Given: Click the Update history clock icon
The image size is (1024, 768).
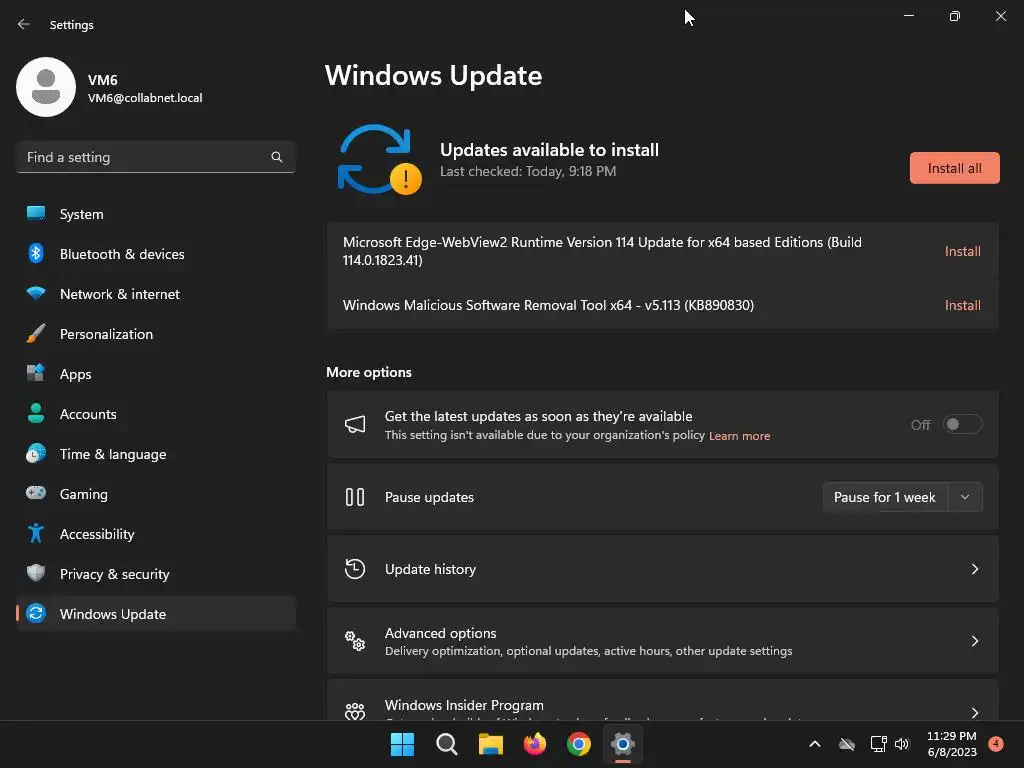Looking at the screenshot, I should [355, 569].
